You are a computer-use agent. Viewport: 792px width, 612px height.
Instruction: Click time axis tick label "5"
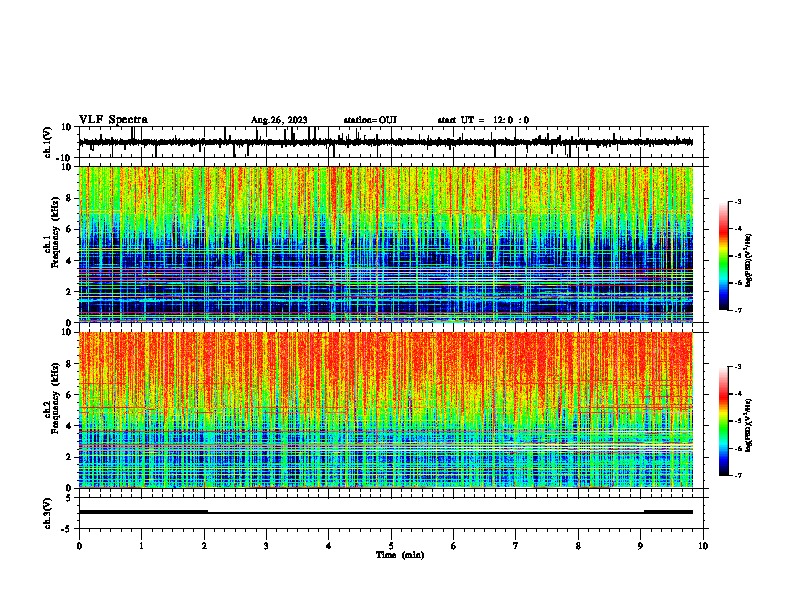click(391, 546)
